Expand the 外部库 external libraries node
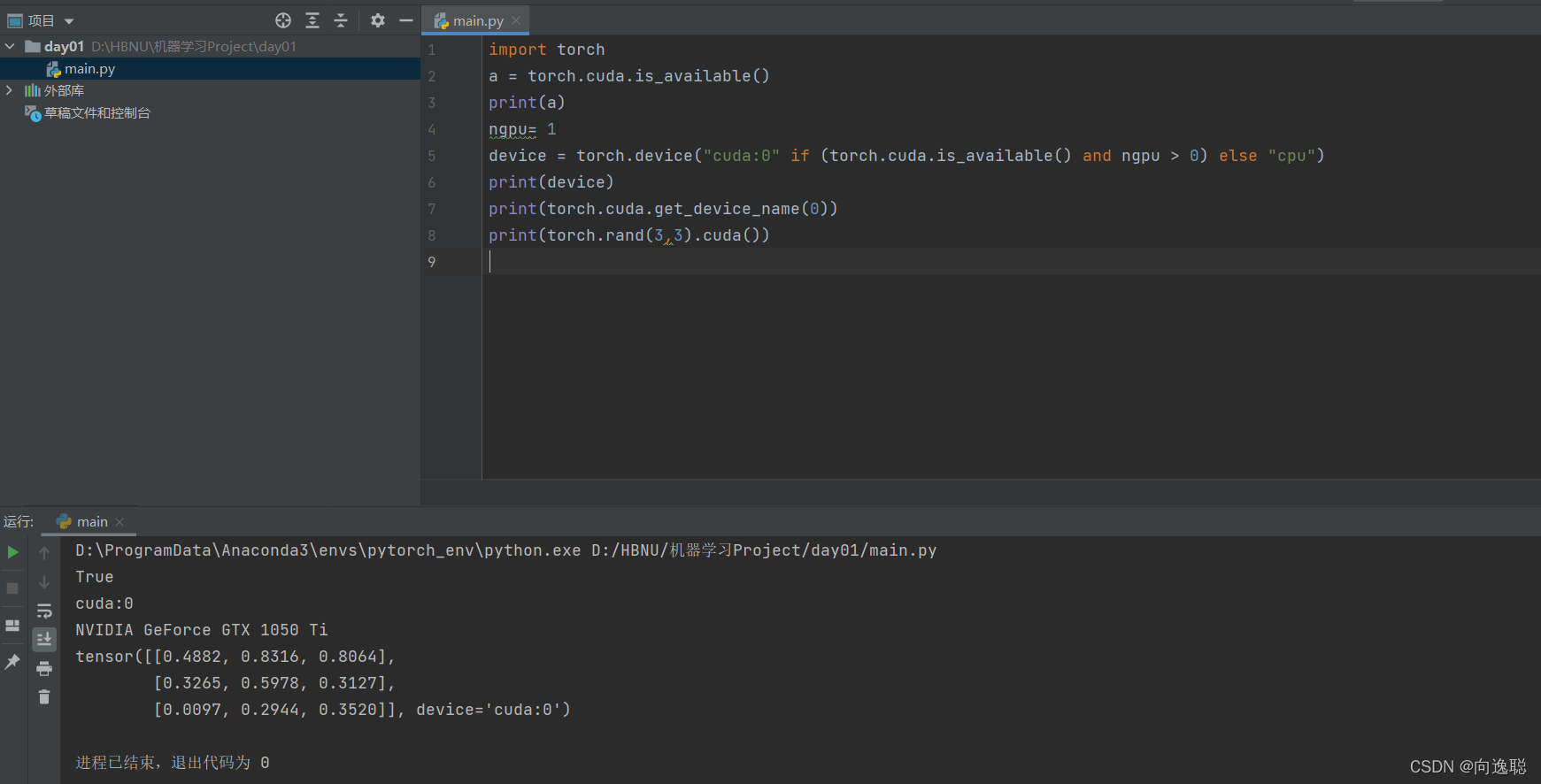 point(10,90)
